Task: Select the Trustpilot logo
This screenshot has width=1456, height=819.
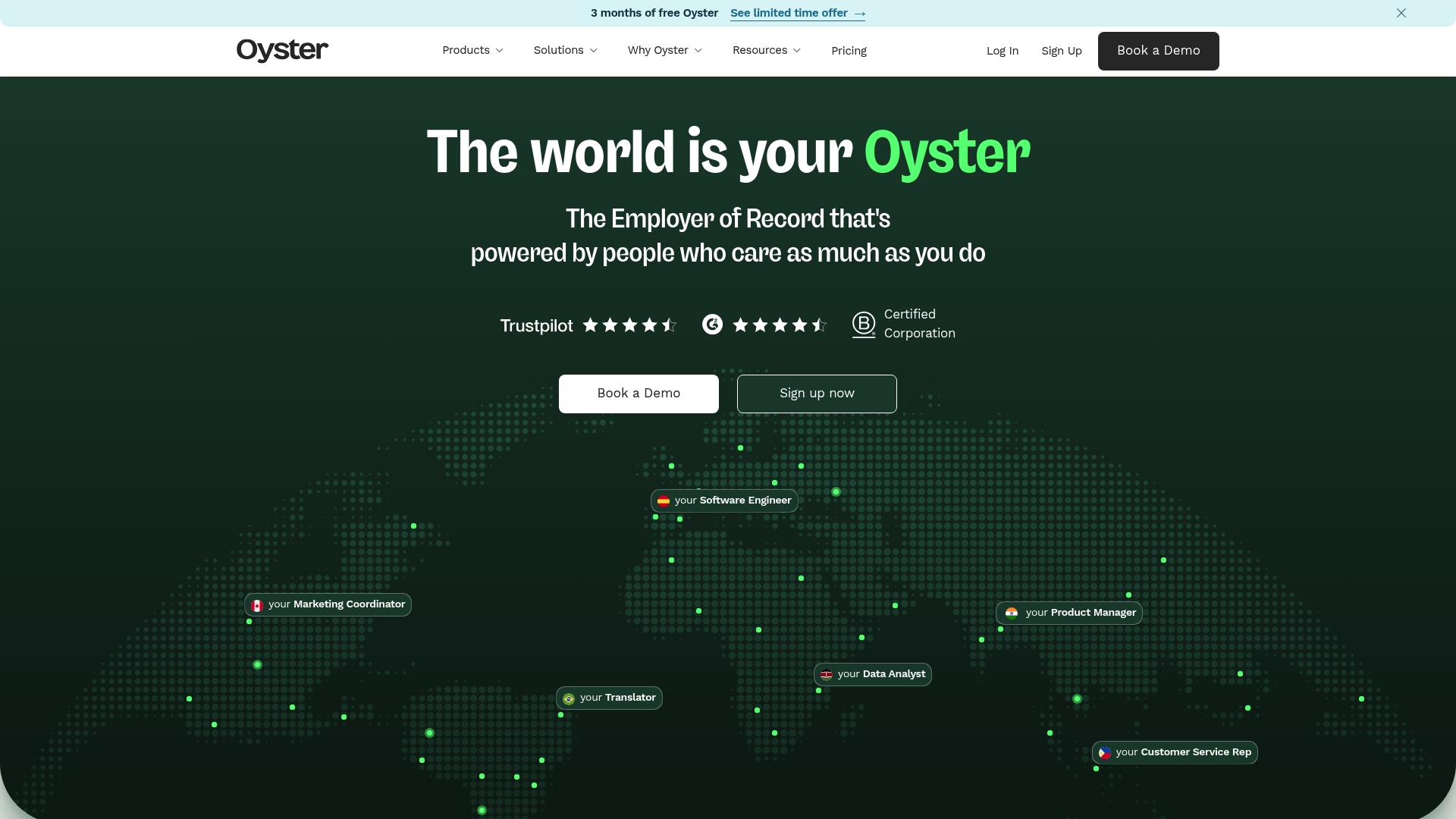Action: [x=536, y=325]
